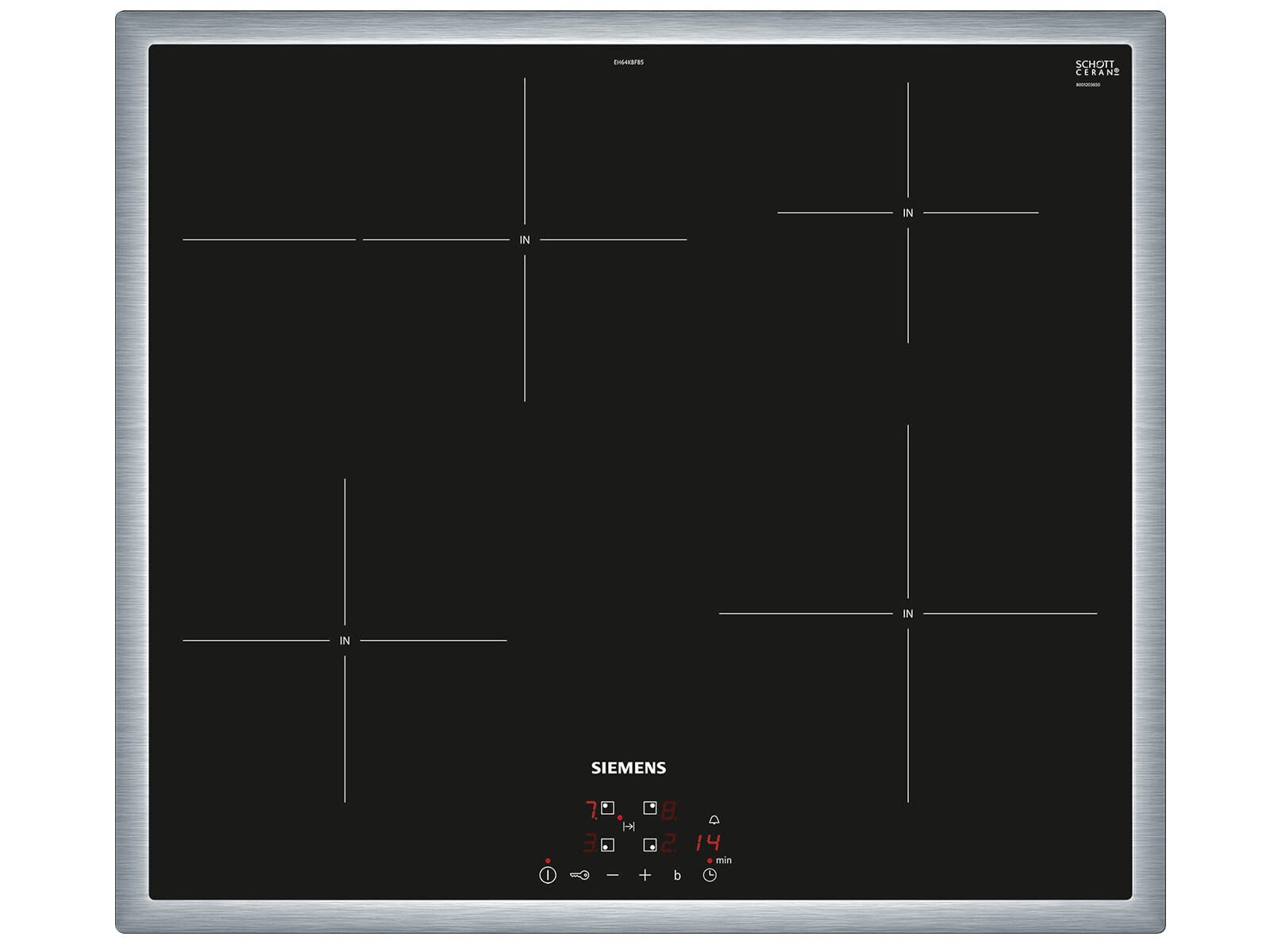Tap the bell alarm indicator
Image resolution: width=1270 pixels, height=952 pixels.
(x=714, y=820)
